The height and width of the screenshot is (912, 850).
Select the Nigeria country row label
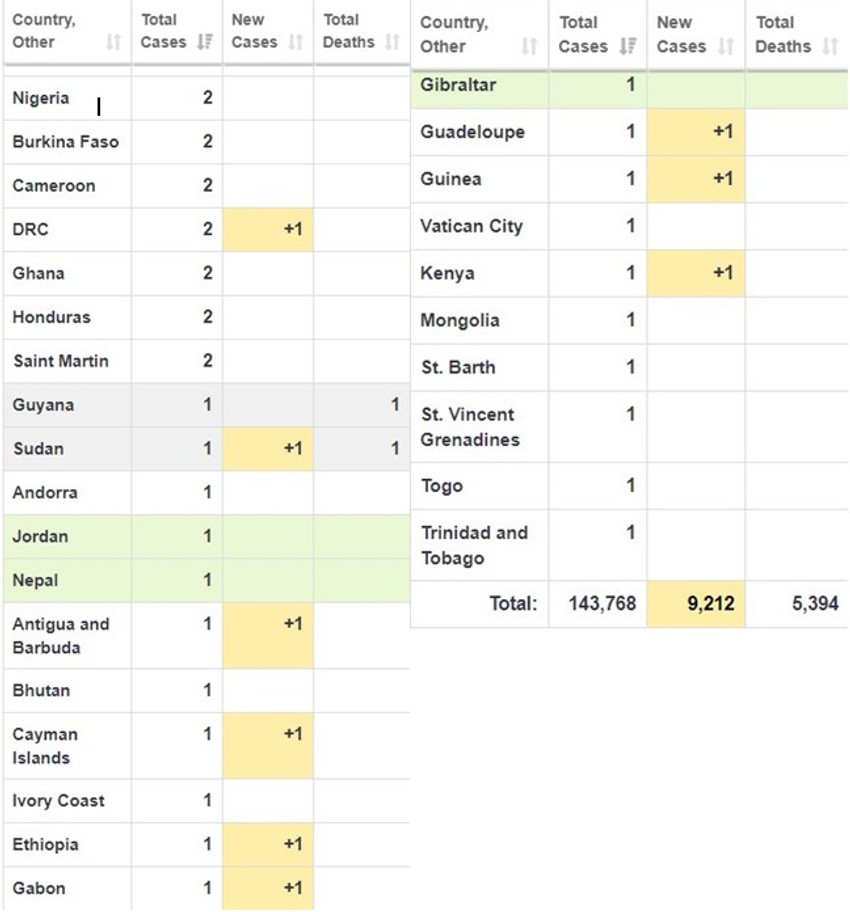click(41, 98)
